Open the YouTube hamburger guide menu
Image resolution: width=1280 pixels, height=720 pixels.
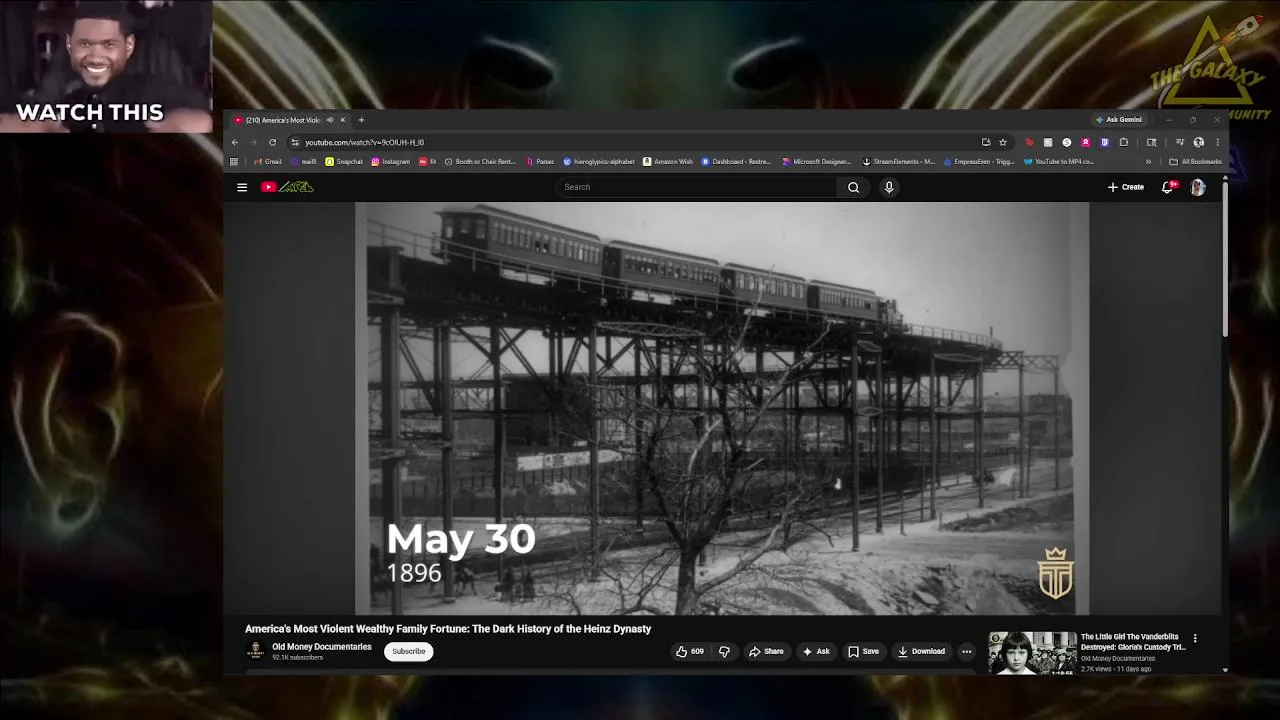point(242,187)
